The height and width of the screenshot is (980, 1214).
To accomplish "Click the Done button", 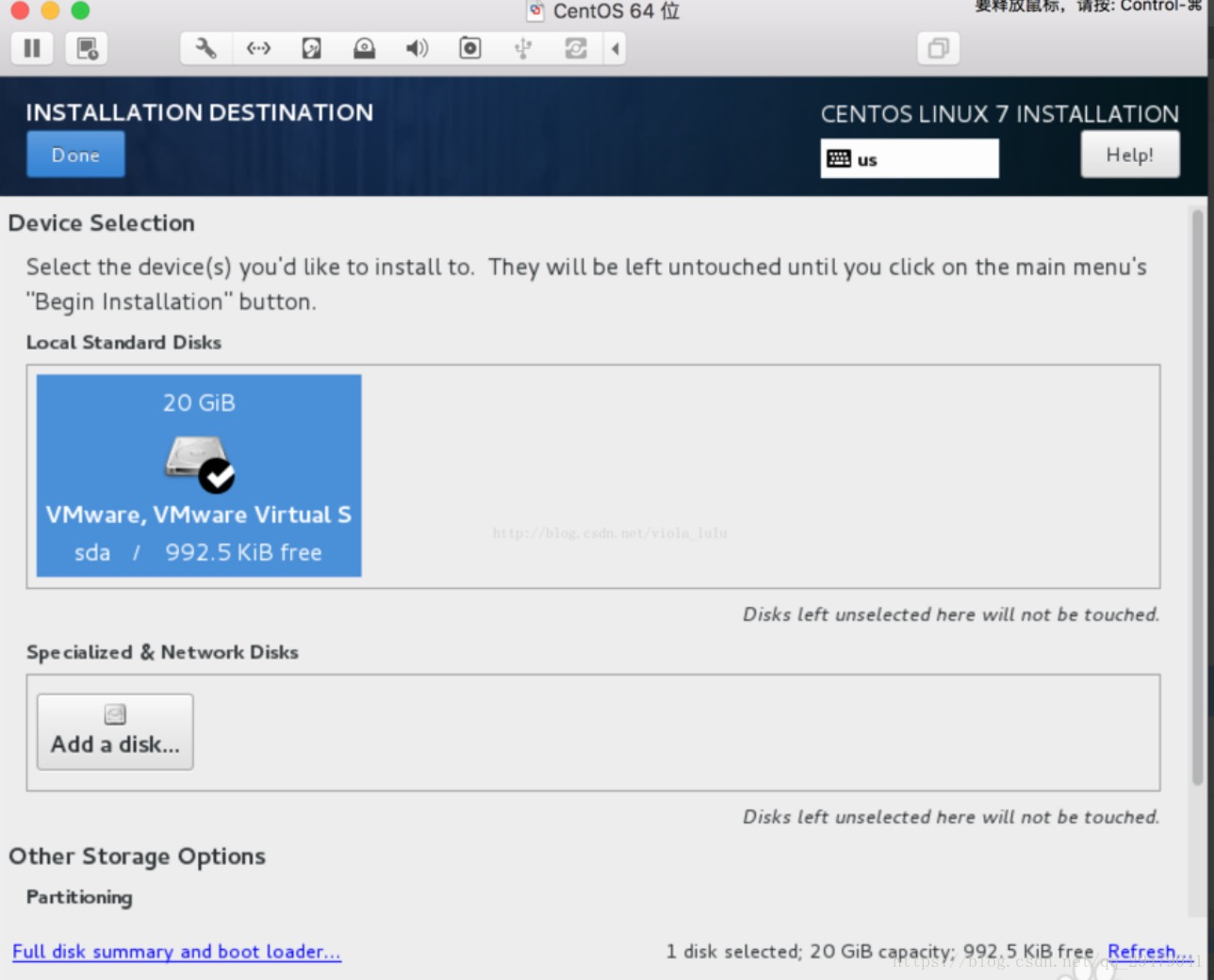I will (x=75, y=155).
